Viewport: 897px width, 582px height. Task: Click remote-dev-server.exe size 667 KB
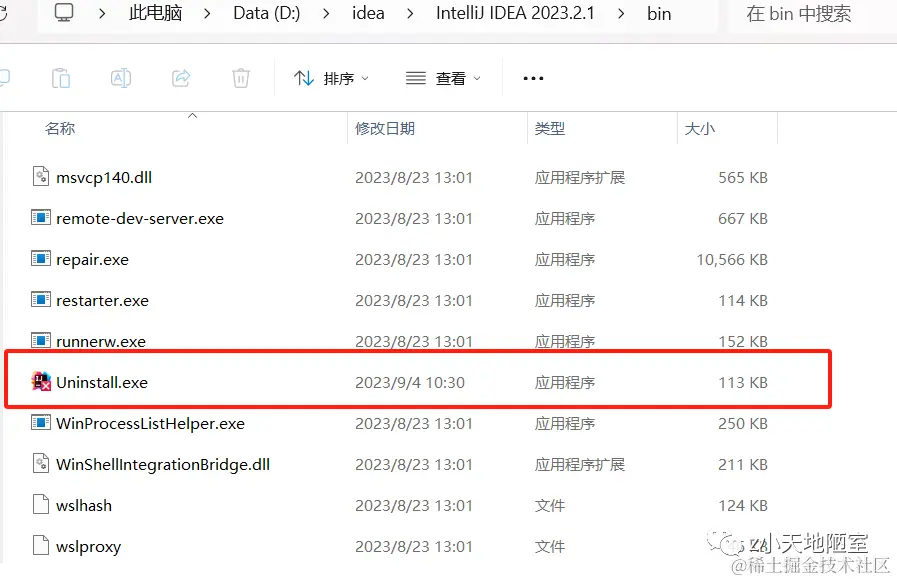pos(743,219)
